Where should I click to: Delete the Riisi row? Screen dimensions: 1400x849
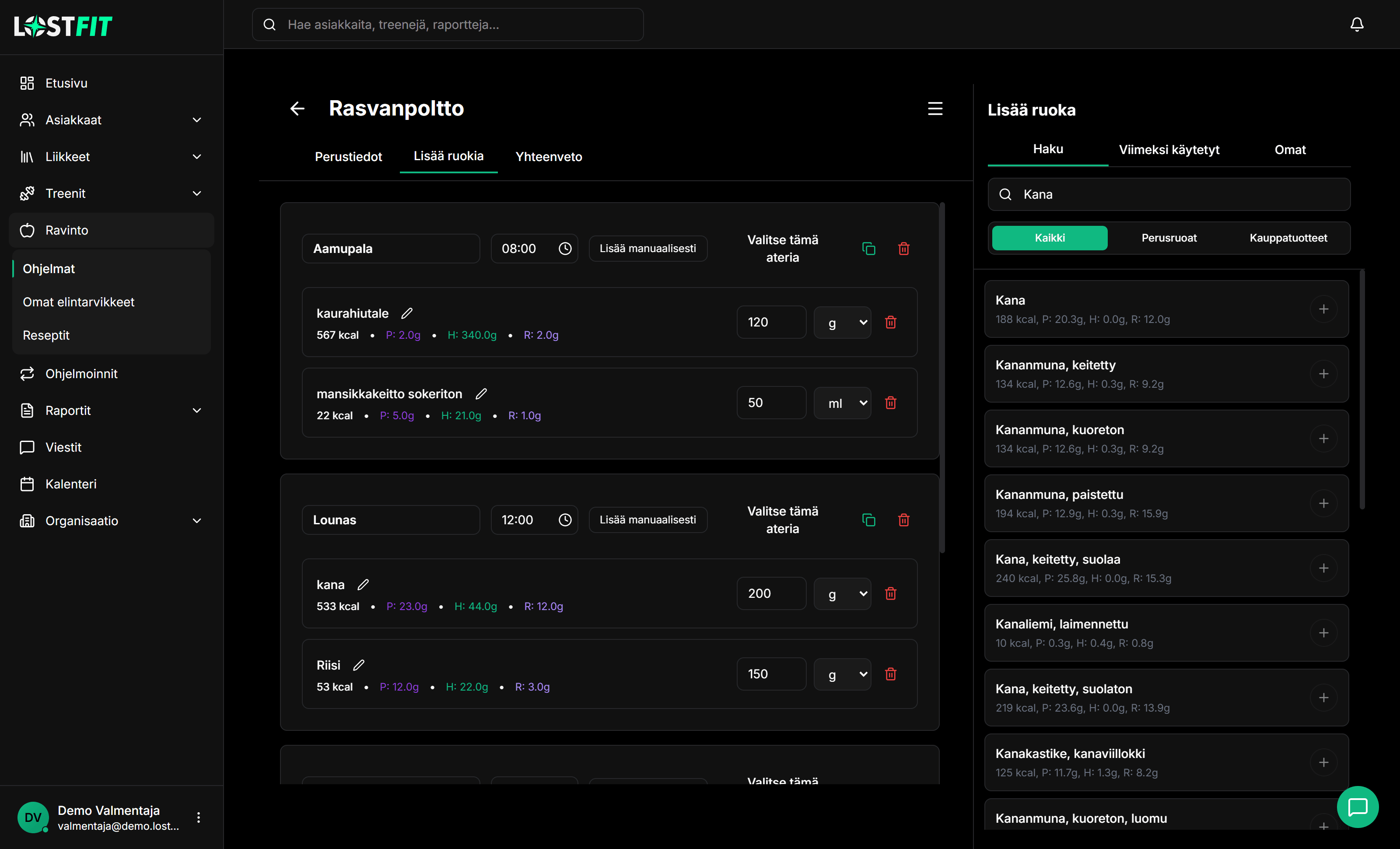click(x=890, y=674)
